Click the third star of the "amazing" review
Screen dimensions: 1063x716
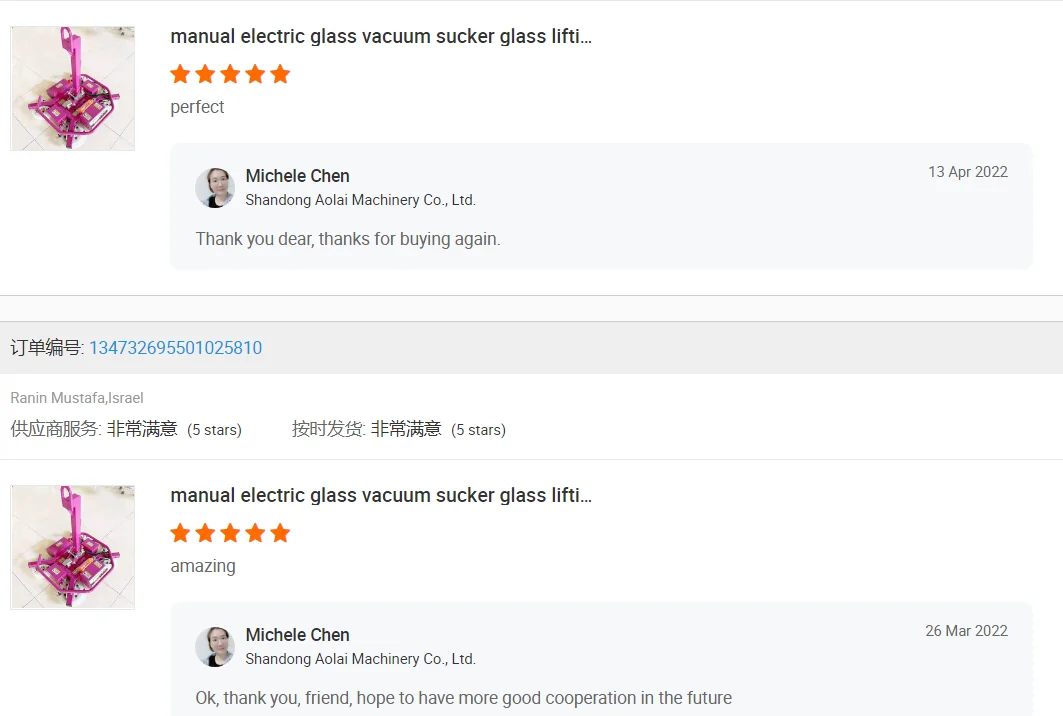230,533
